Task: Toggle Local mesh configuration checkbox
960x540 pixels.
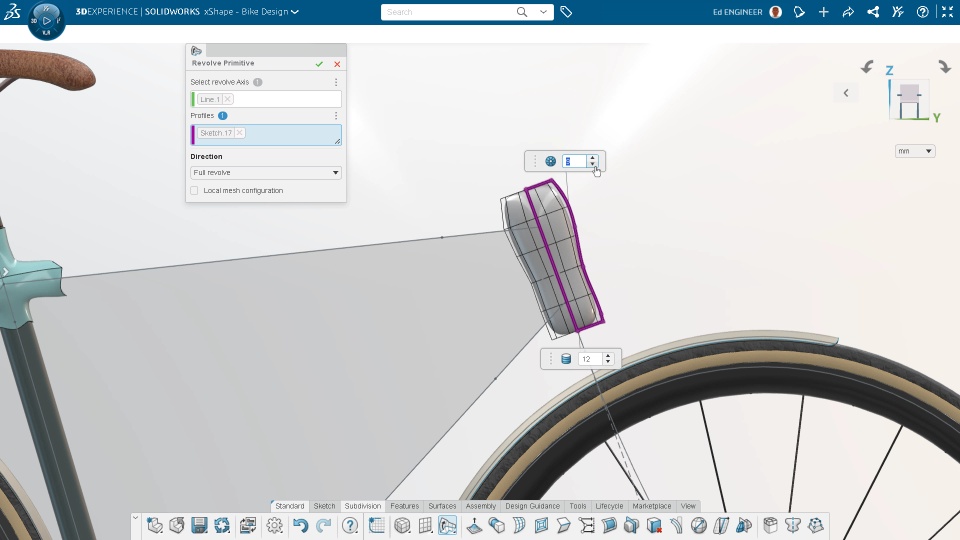Action: coord(194,190)
